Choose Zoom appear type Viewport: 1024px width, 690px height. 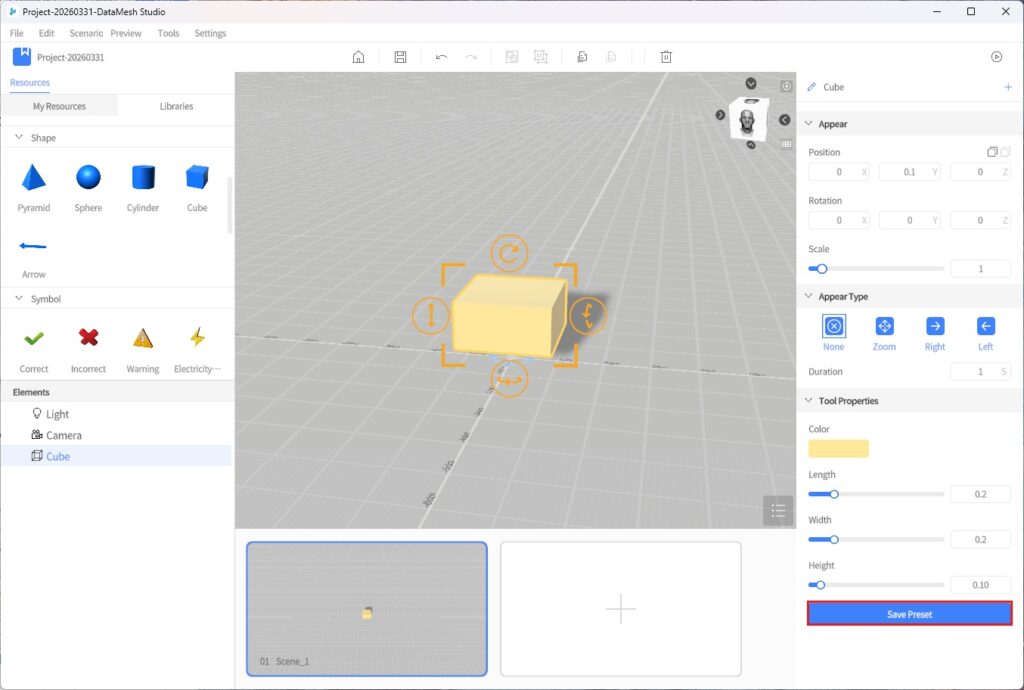[884, 326]
